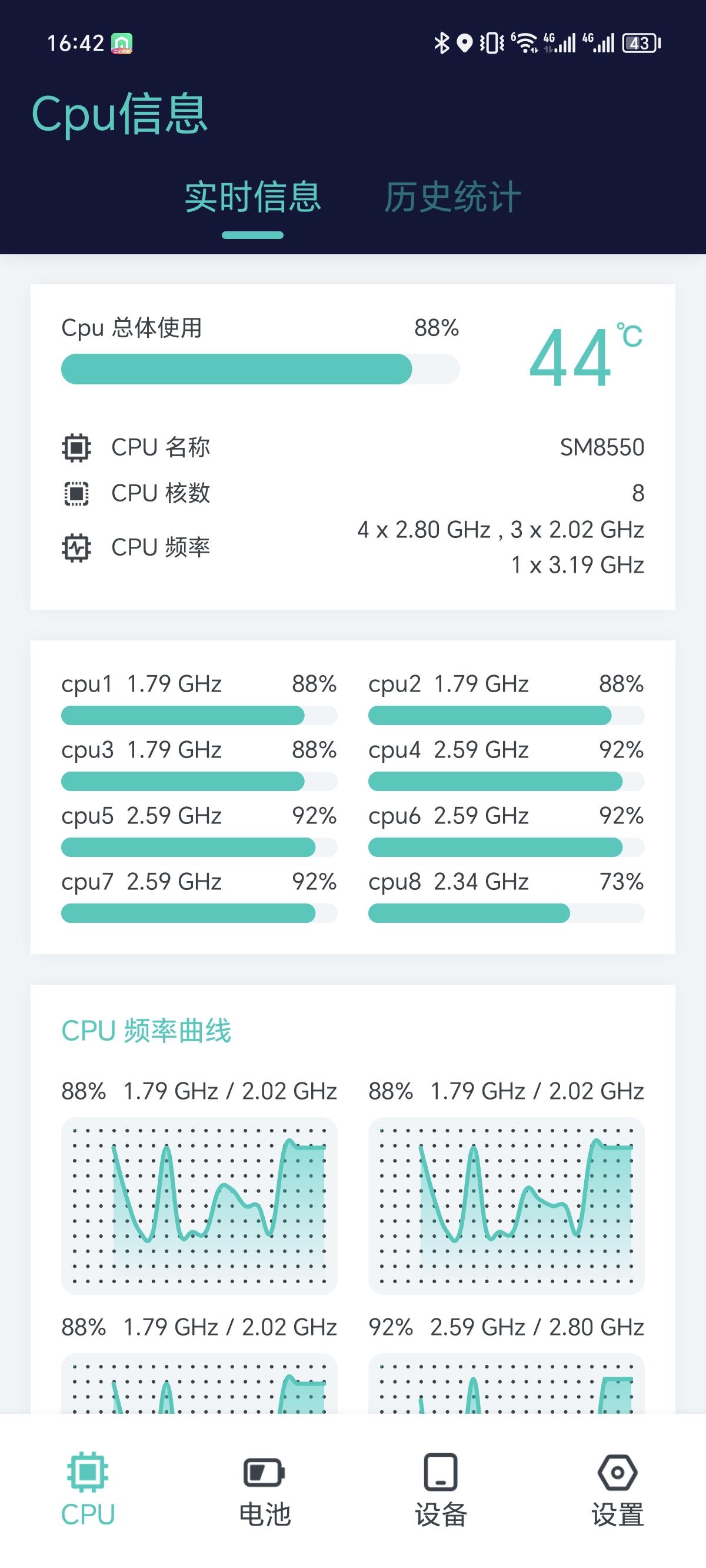Tap the CPU 频率 frequency icon
706x1568 pixels.
point(76,548)
